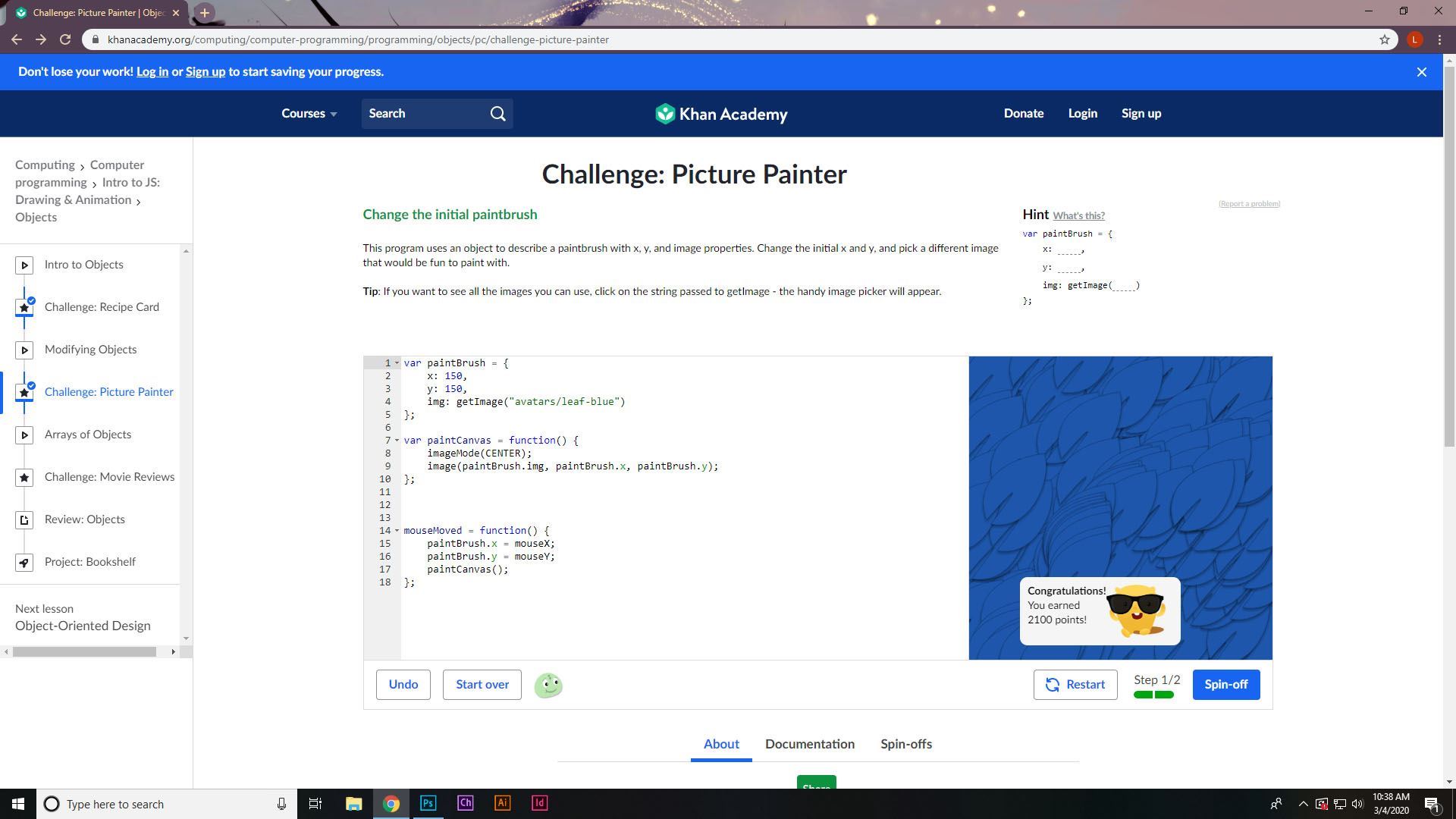
Task: Open the Spin-offs tab
Action: click(x=905, y=744)
